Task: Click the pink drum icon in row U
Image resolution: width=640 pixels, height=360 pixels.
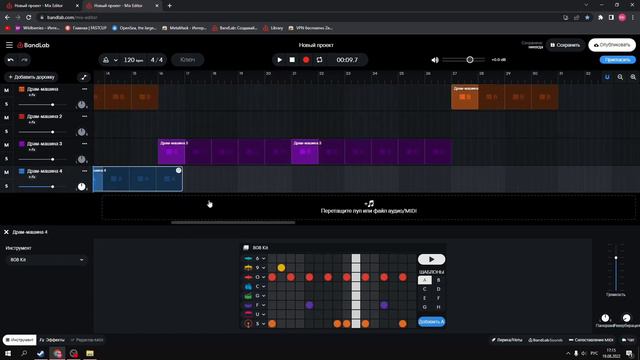Action: click(x=248, y=314)
